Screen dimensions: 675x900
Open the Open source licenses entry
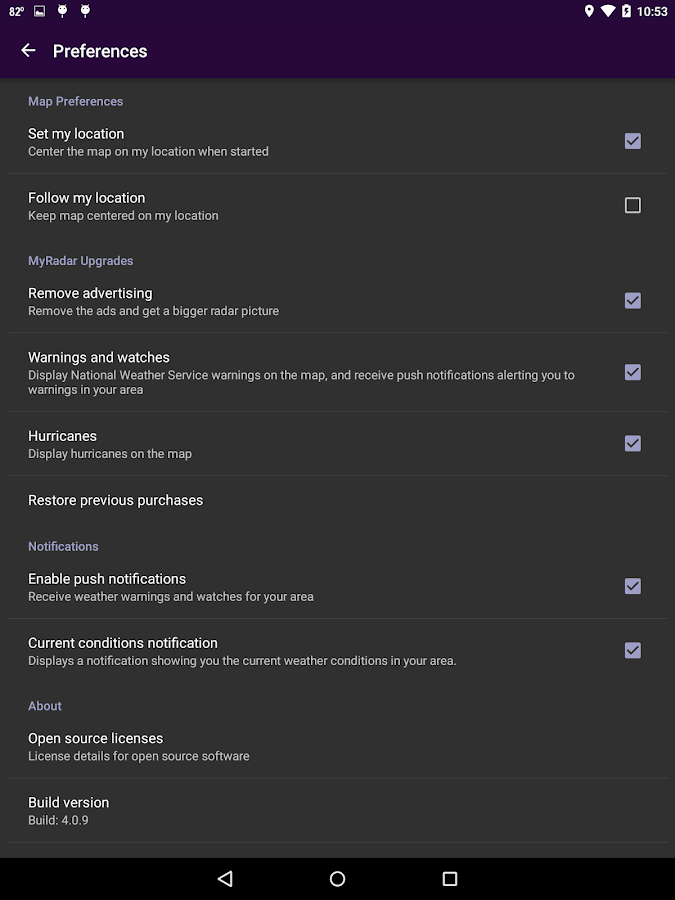coord(338,746)
